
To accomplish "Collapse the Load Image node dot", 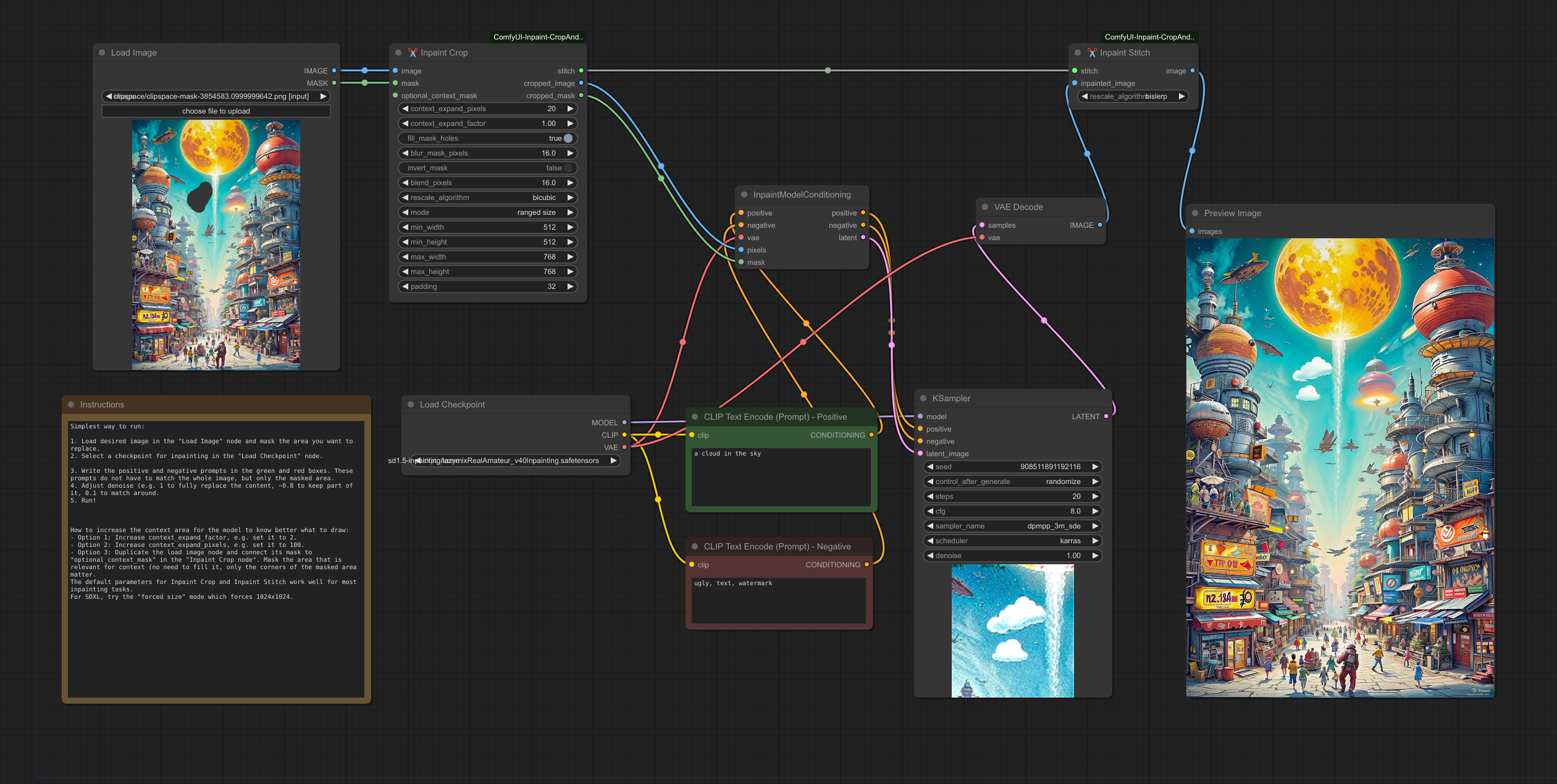I will pyautogui.click(x=102, y=52).
